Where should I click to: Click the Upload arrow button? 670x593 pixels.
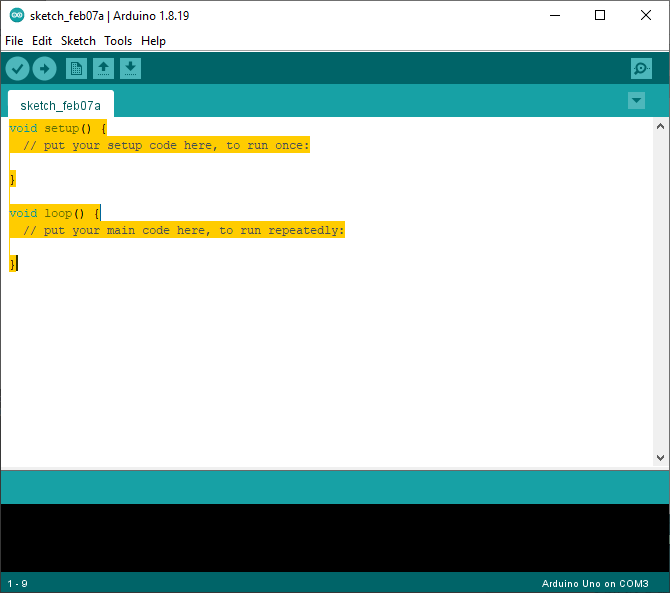coord(44,69)
